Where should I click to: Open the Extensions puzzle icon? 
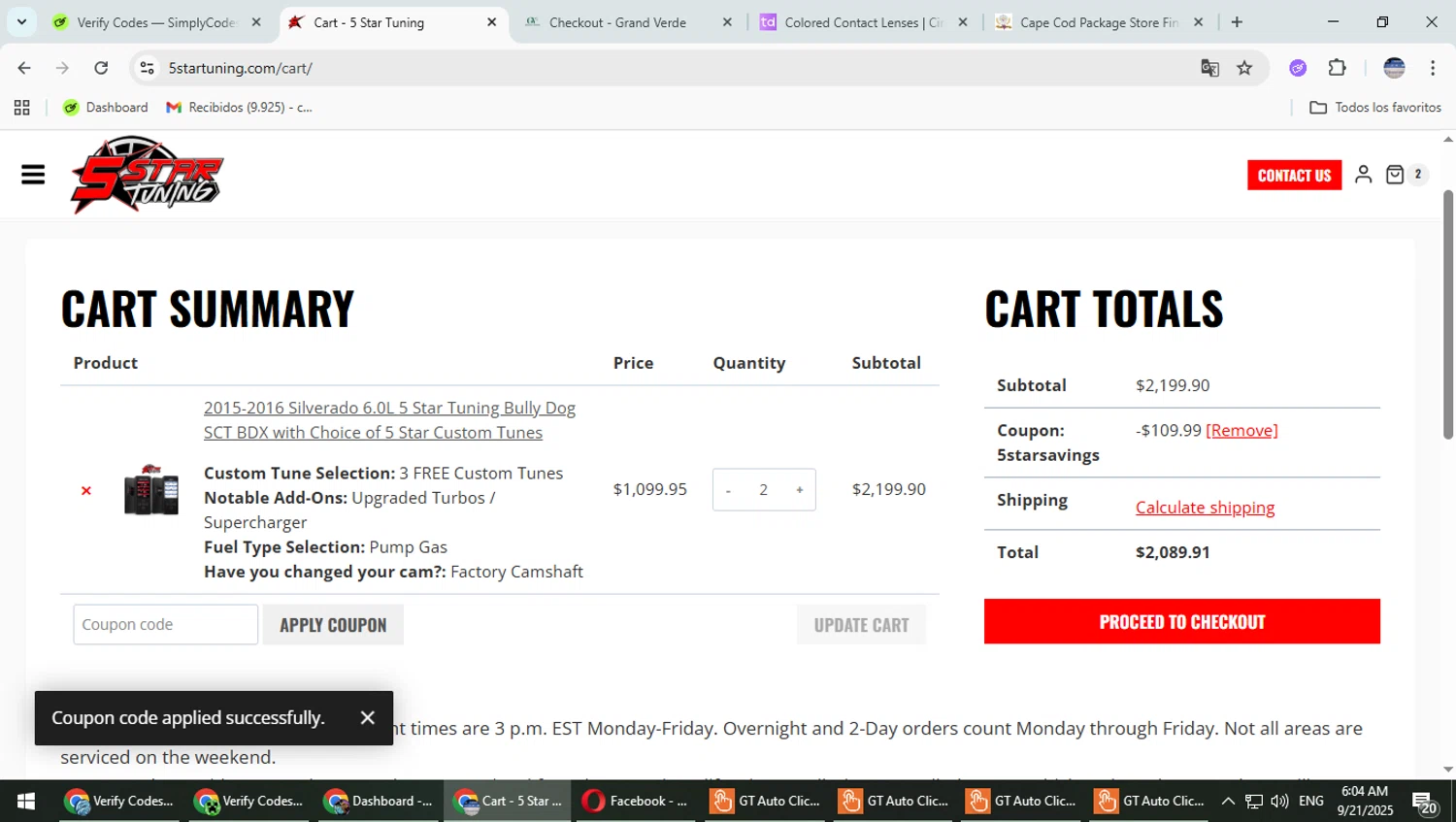[1338, 68]
